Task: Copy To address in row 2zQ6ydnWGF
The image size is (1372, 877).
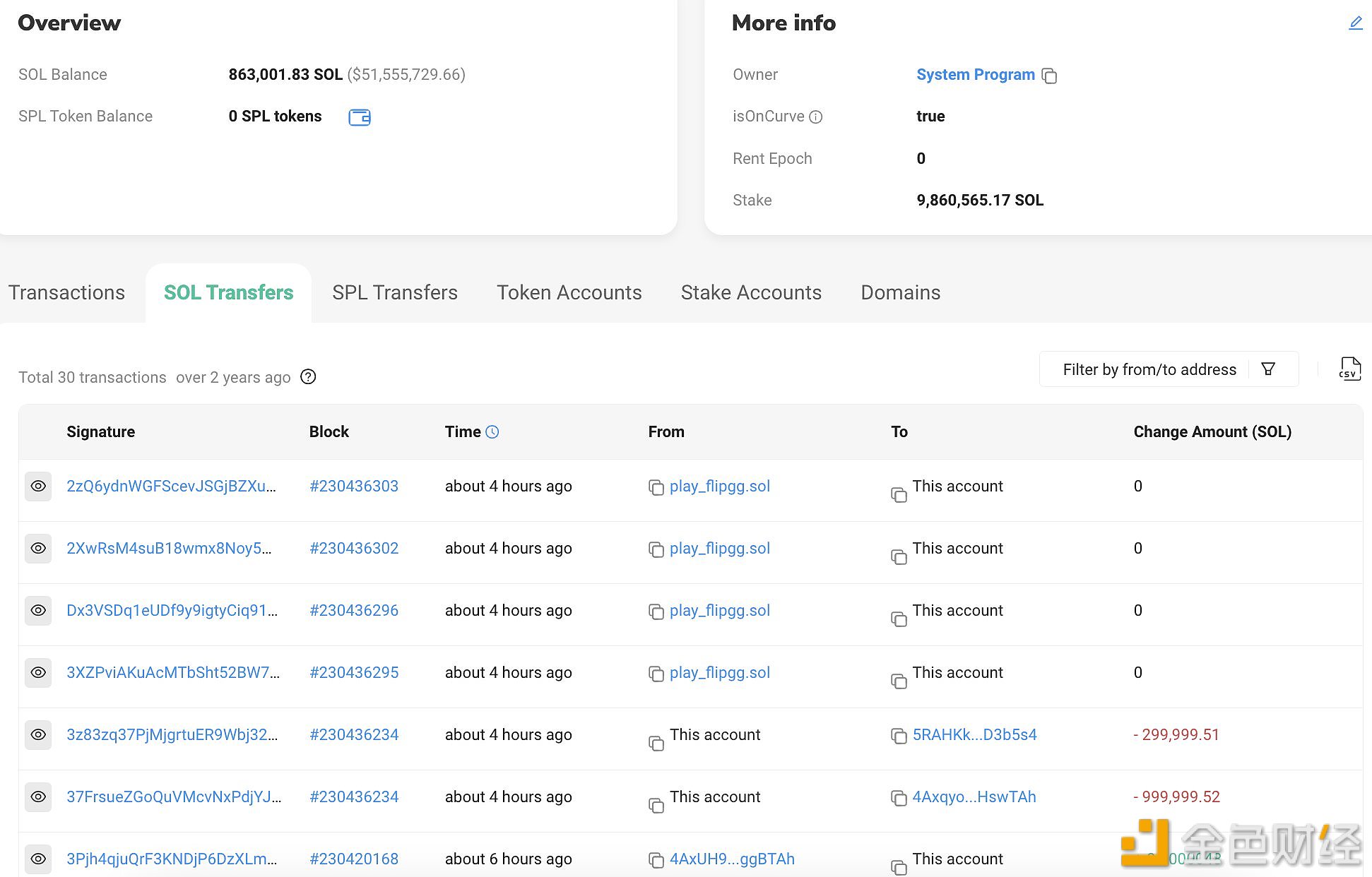Action: (x=899, y=495)
